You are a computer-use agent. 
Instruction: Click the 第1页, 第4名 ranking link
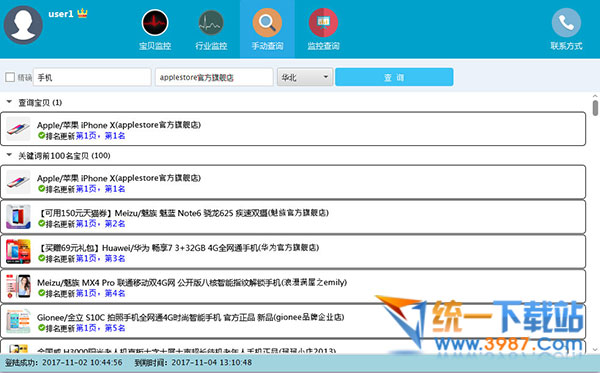pos(100,293)
